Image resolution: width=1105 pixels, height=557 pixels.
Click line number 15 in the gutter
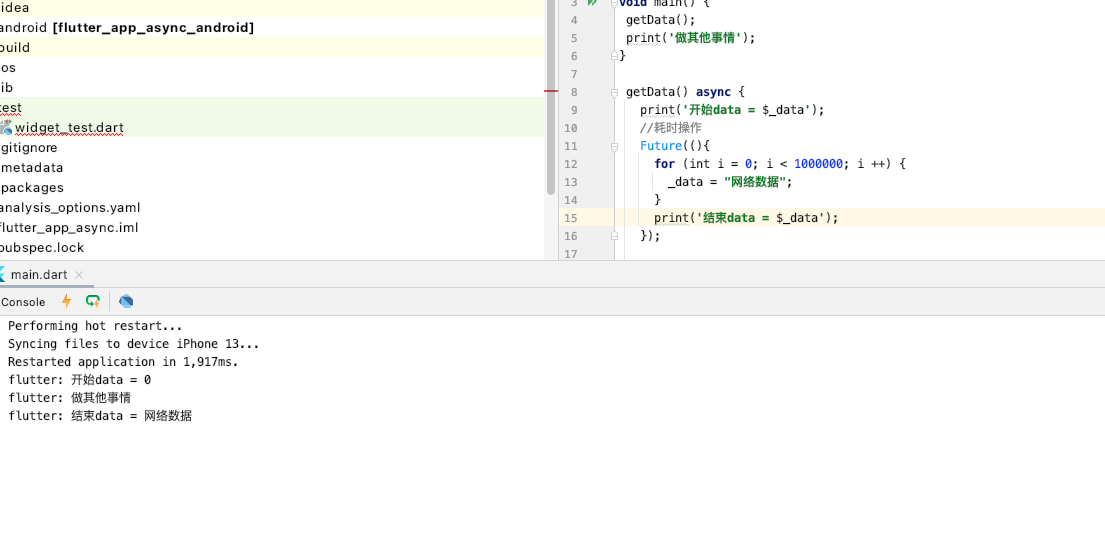570,218
